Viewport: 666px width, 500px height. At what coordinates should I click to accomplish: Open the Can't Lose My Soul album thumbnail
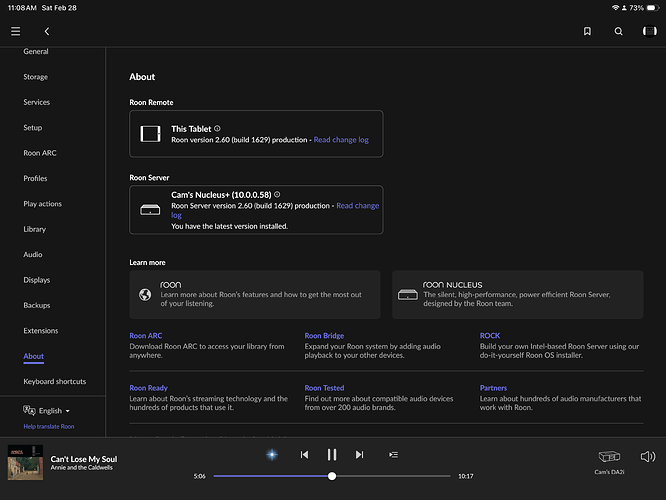pyautogui.click(x=24, y=461)
